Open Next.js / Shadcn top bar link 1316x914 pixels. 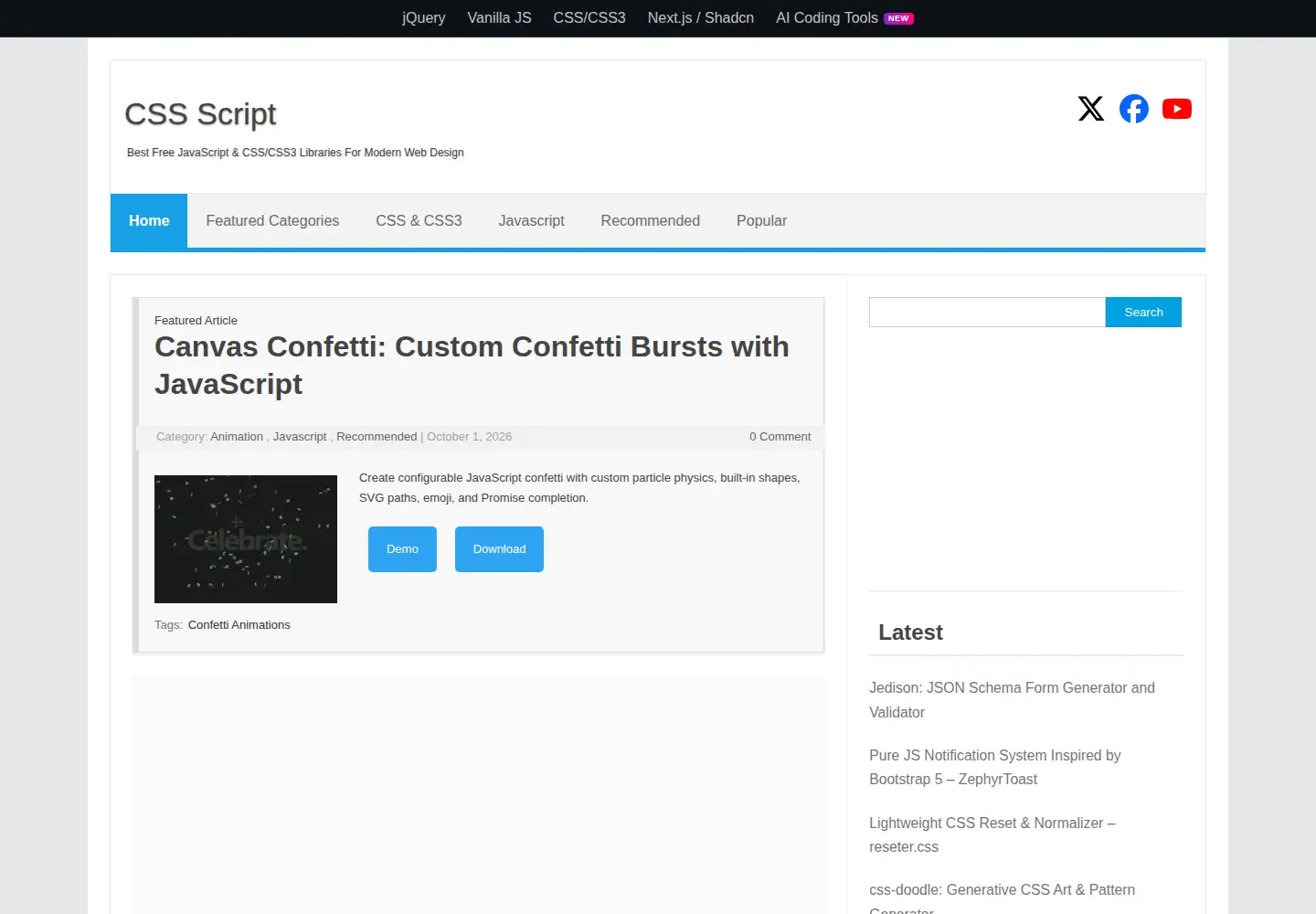(701, 17)
